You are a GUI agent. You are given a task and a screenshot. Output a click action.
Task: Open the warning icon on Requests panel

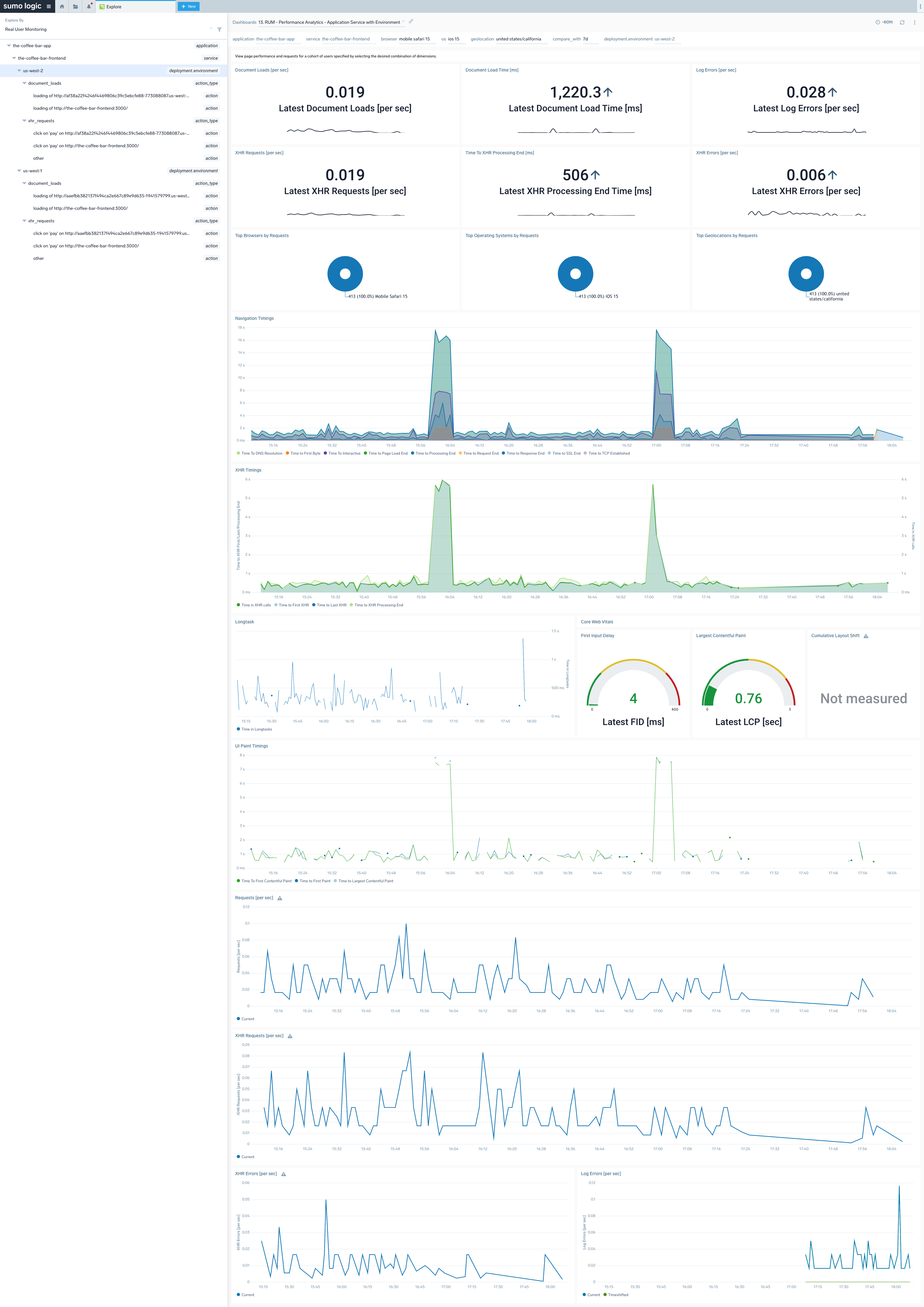(279, 898)
